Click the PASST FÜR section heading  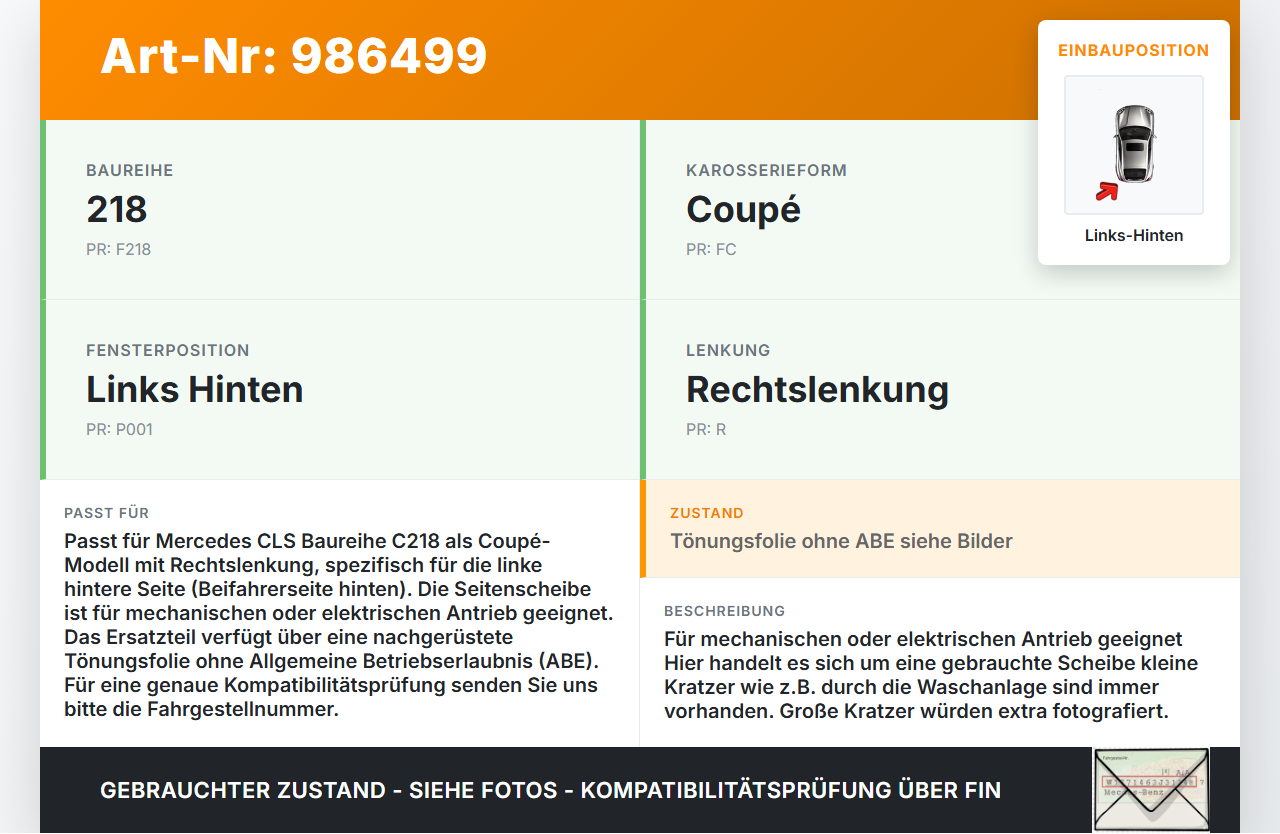(x=107, y=513)
